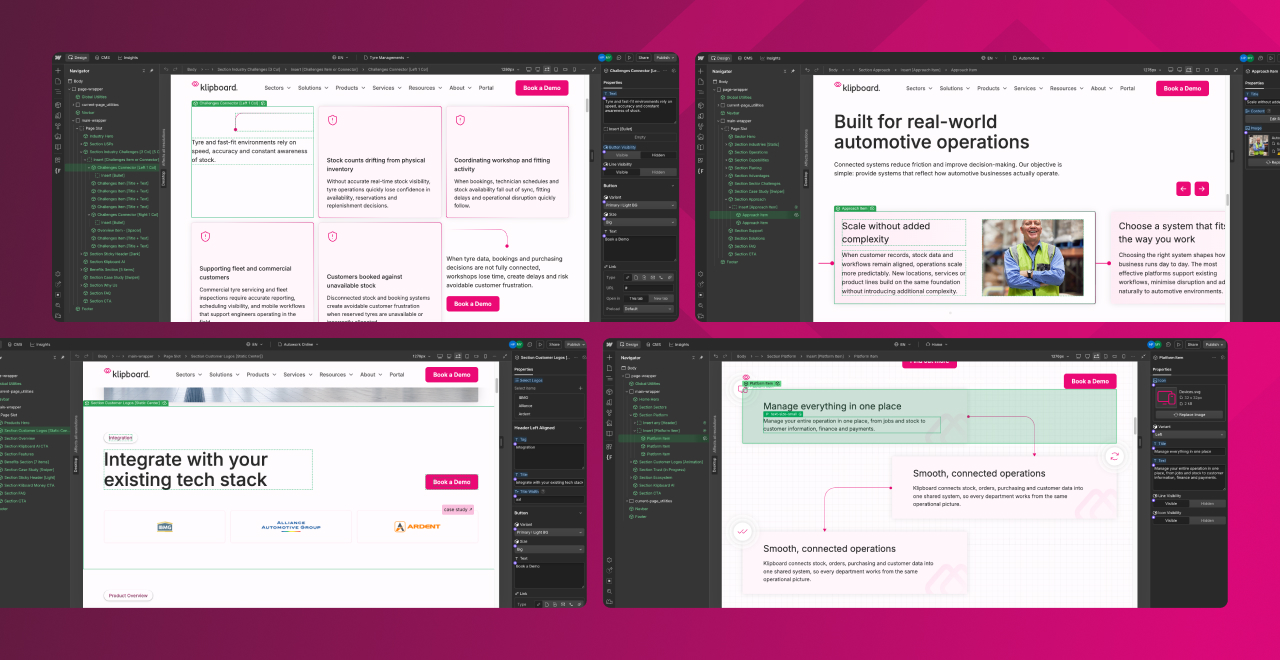Open Add elements plus icon in Tyre Managements window

[x=58, y=71]
